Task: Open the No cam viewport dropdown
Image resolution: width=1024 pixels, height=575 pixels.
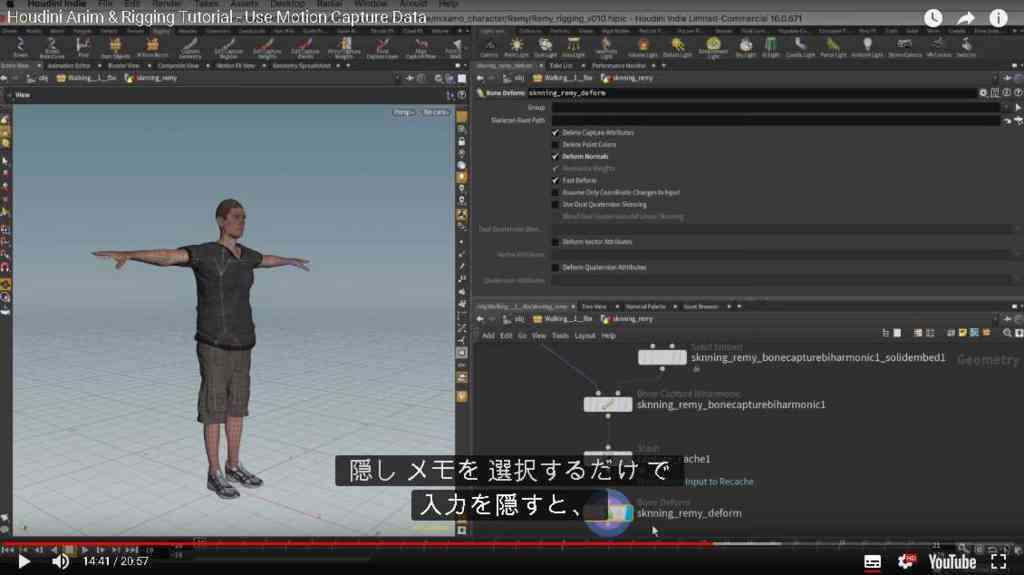Action: coord(435,112)
